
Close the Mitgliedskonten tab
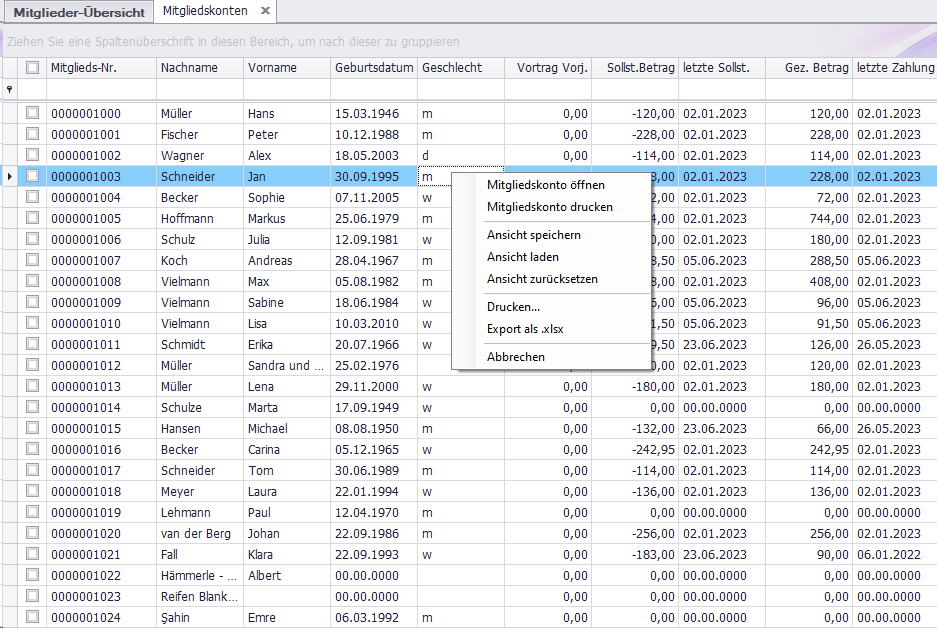265,11
